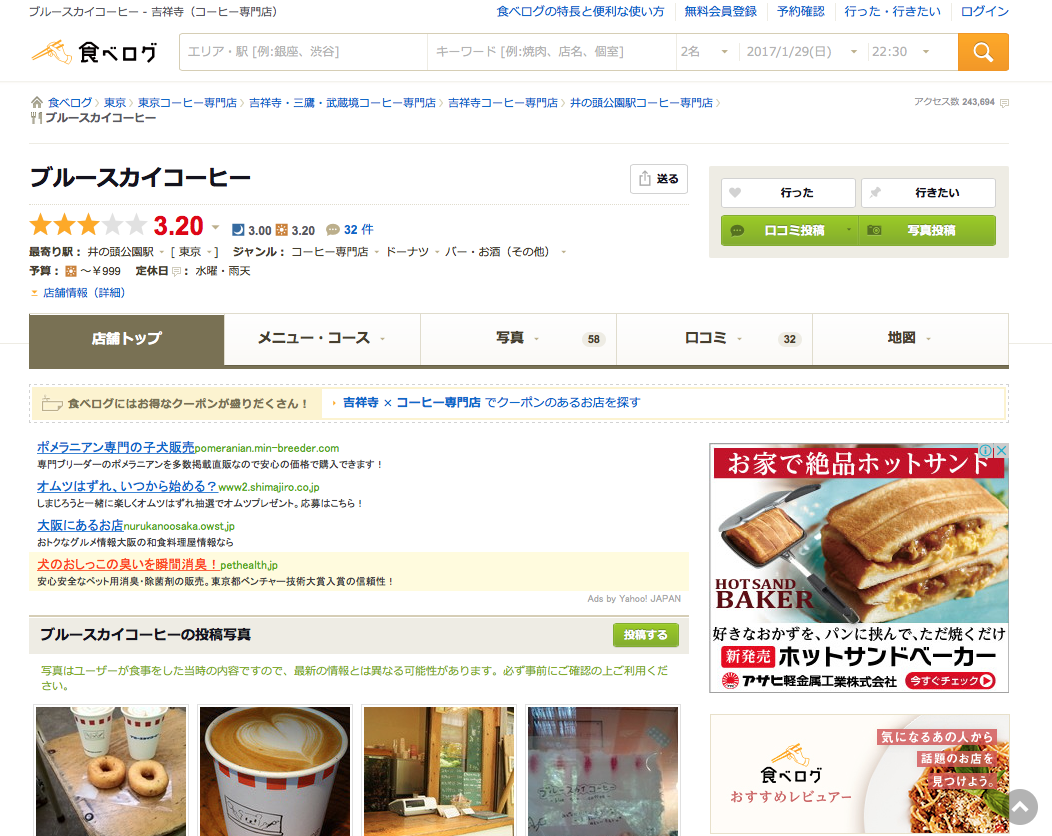Open the 地図 tab
The image size is (1052, 836).
pos(910,339)
